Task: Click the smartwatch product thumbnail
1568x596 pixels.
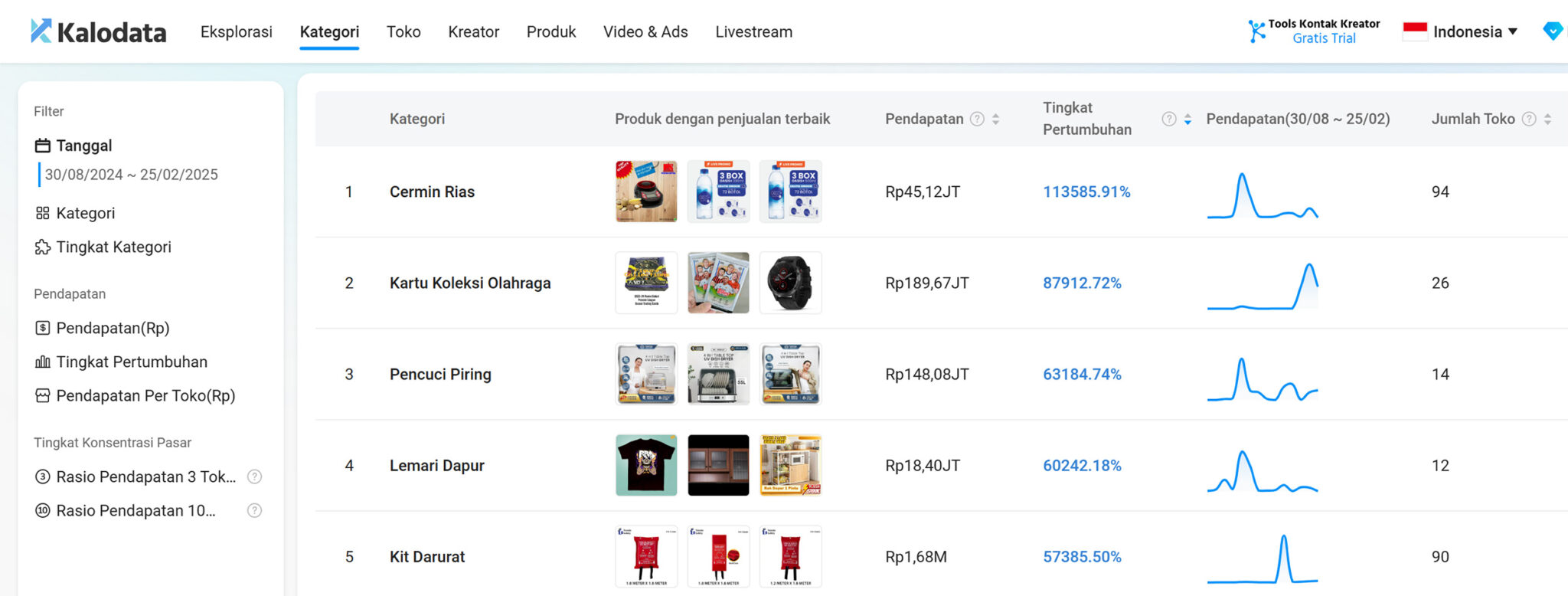Action: [790, 283]
